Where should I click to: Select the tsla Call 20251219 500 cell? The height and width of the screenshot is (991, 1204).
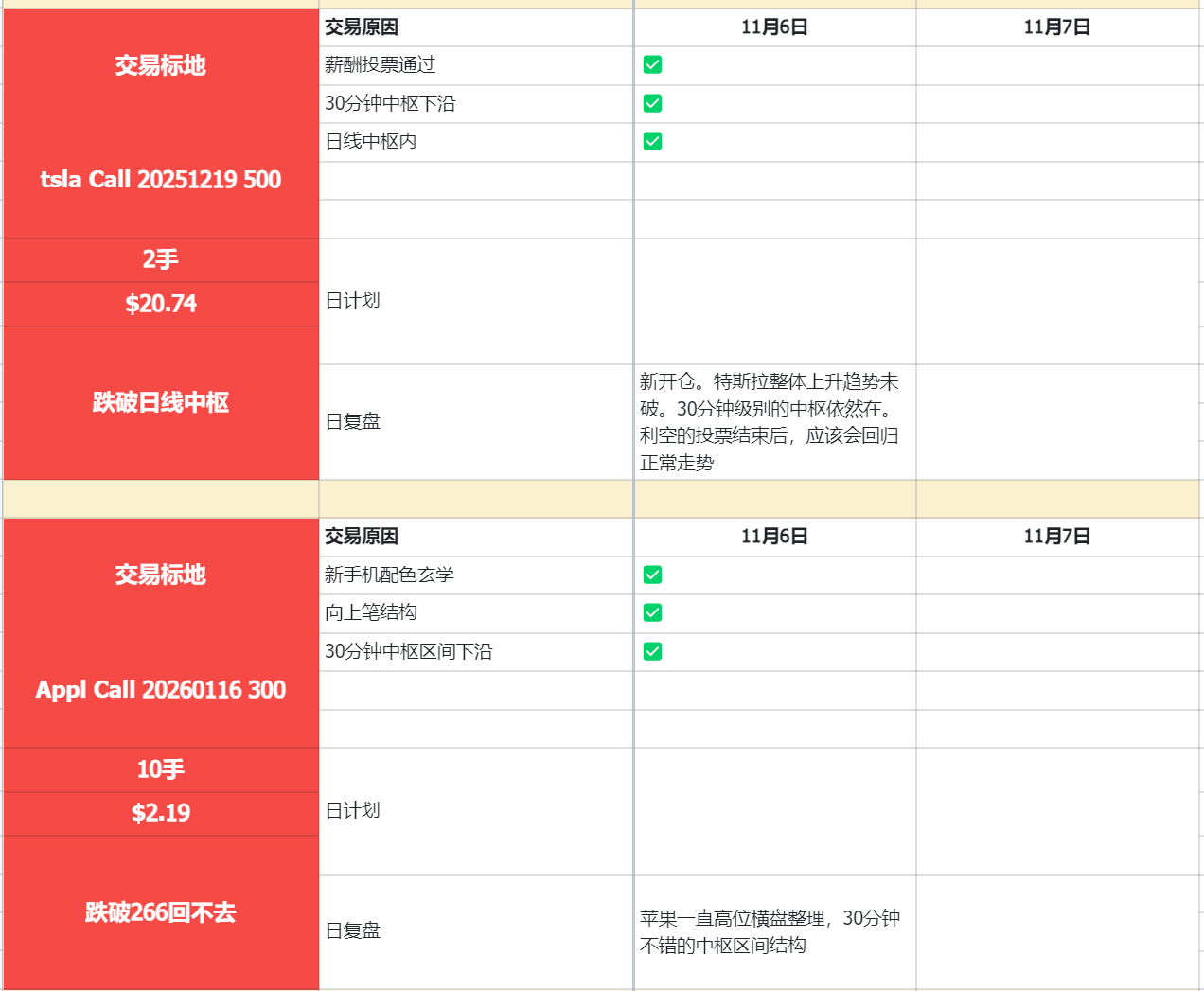pyautogui.click(x=161, y=180)
